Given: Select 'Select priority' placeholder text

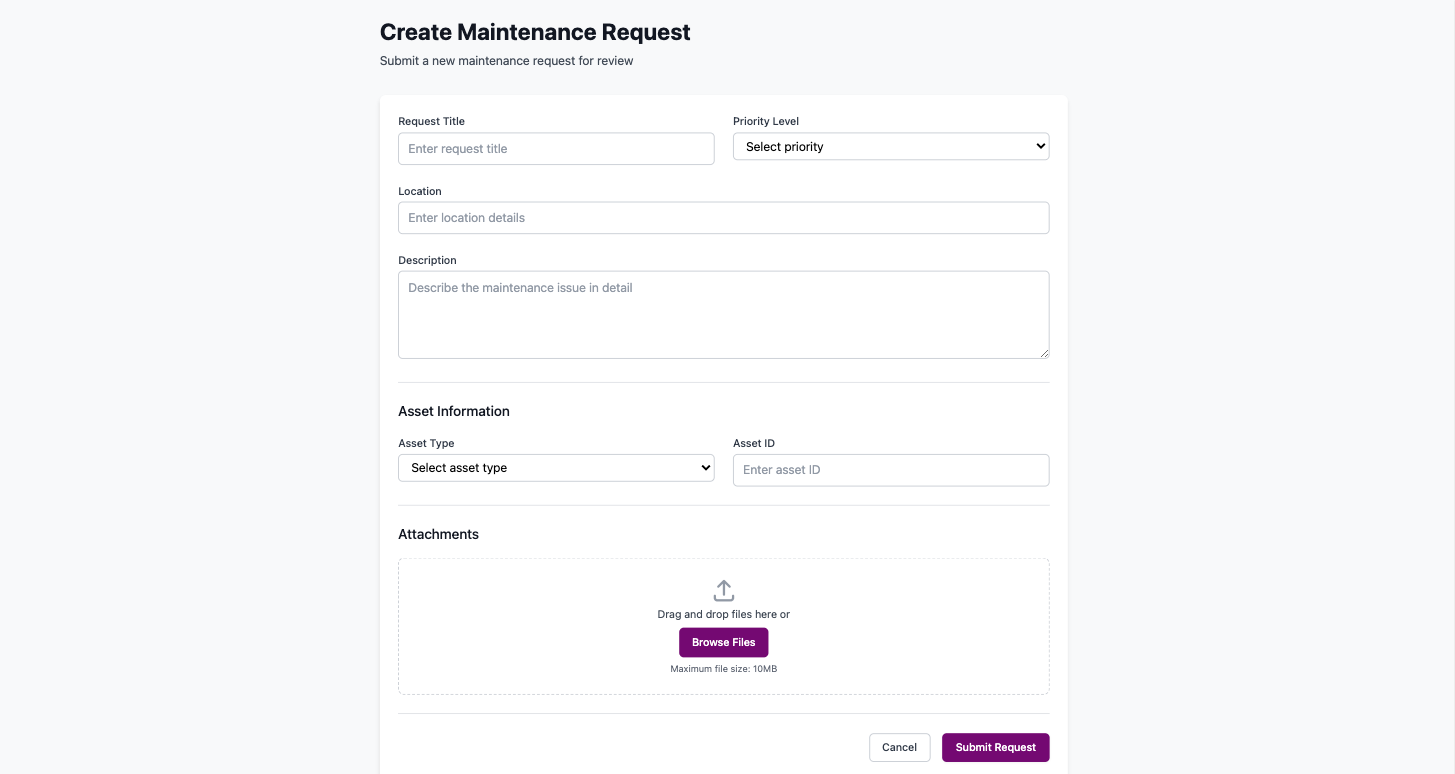Looking at the screenshot, I should tap(783, 146).
